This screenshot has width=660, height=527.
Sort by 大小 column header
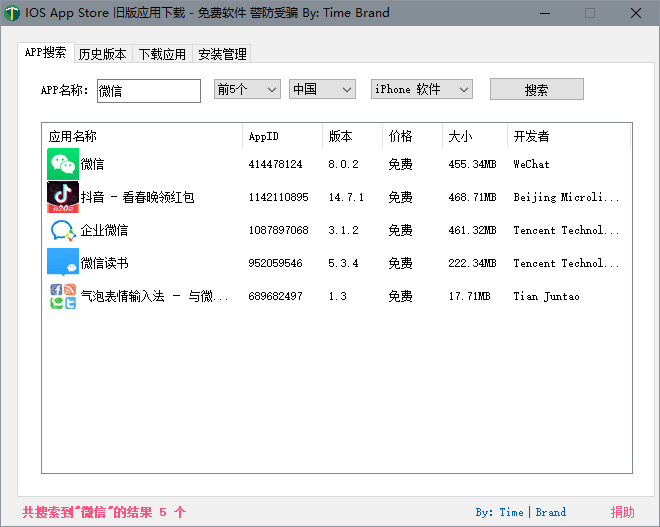tap(475, 136)
